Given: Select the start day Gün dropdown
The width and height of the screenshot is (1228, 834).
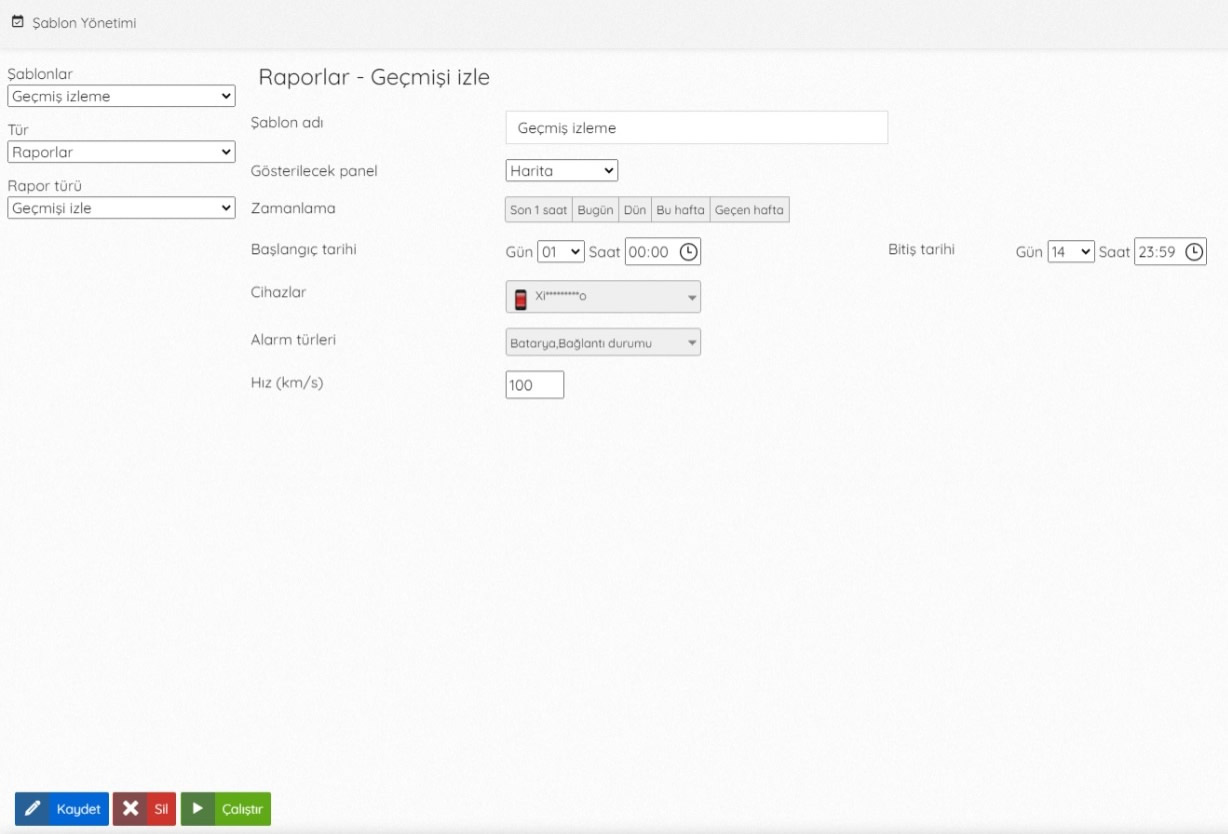Looking at the screenshot, I should 561,252.
